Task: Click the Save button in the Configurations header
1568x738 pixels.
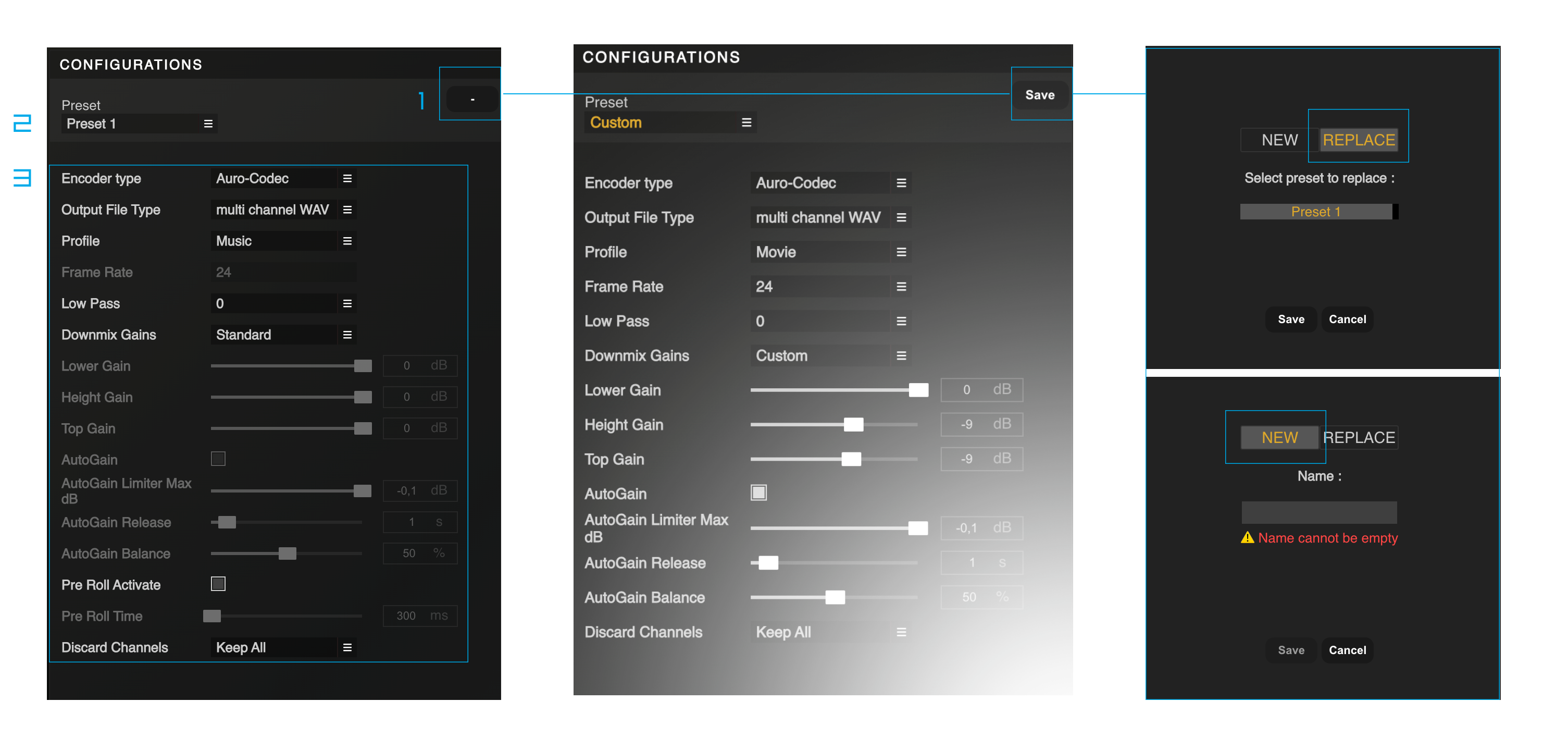Action: [x=1041, y=94]
